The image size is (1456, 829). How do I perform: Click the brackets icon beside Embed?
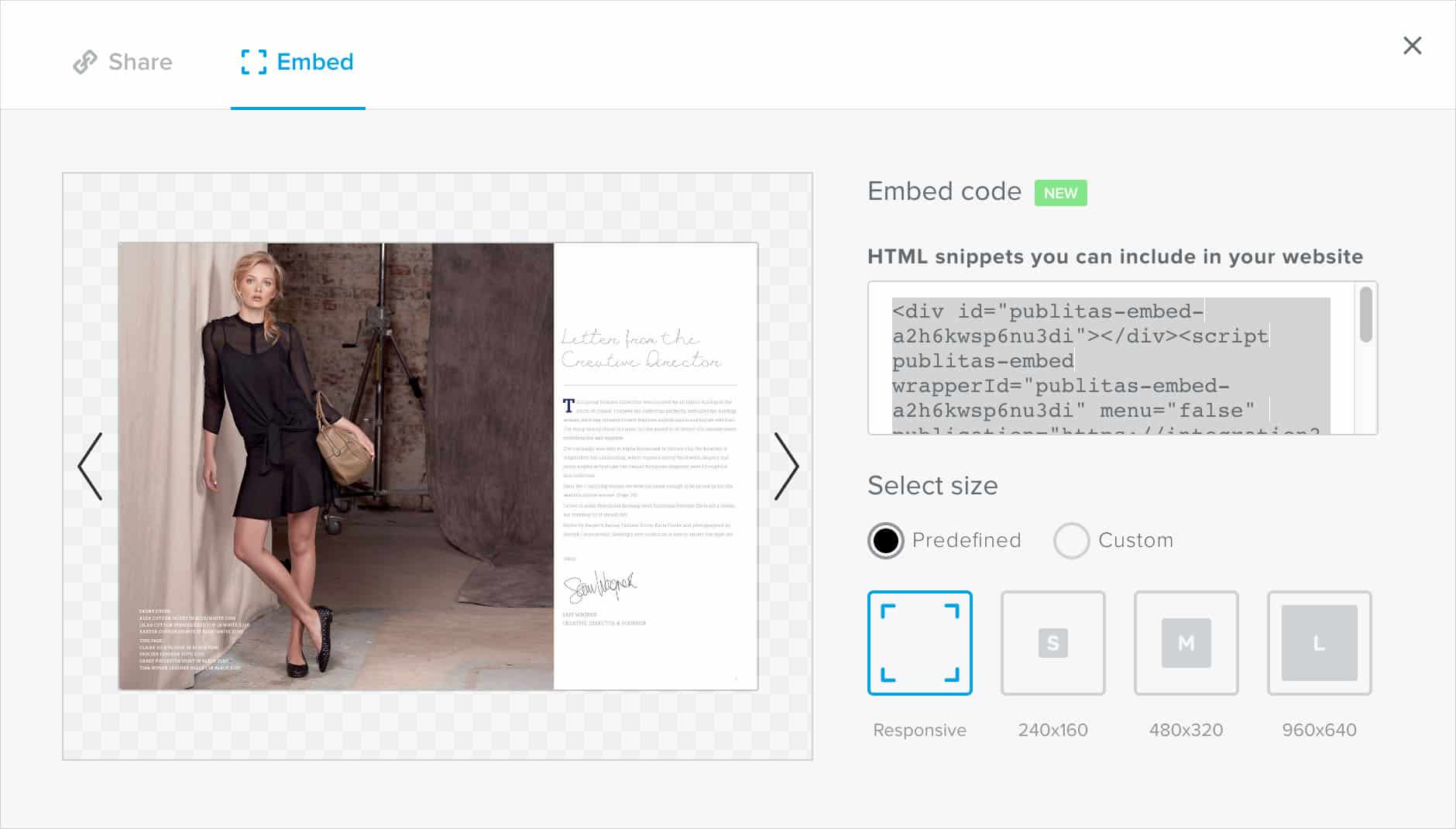click(252, 62)
